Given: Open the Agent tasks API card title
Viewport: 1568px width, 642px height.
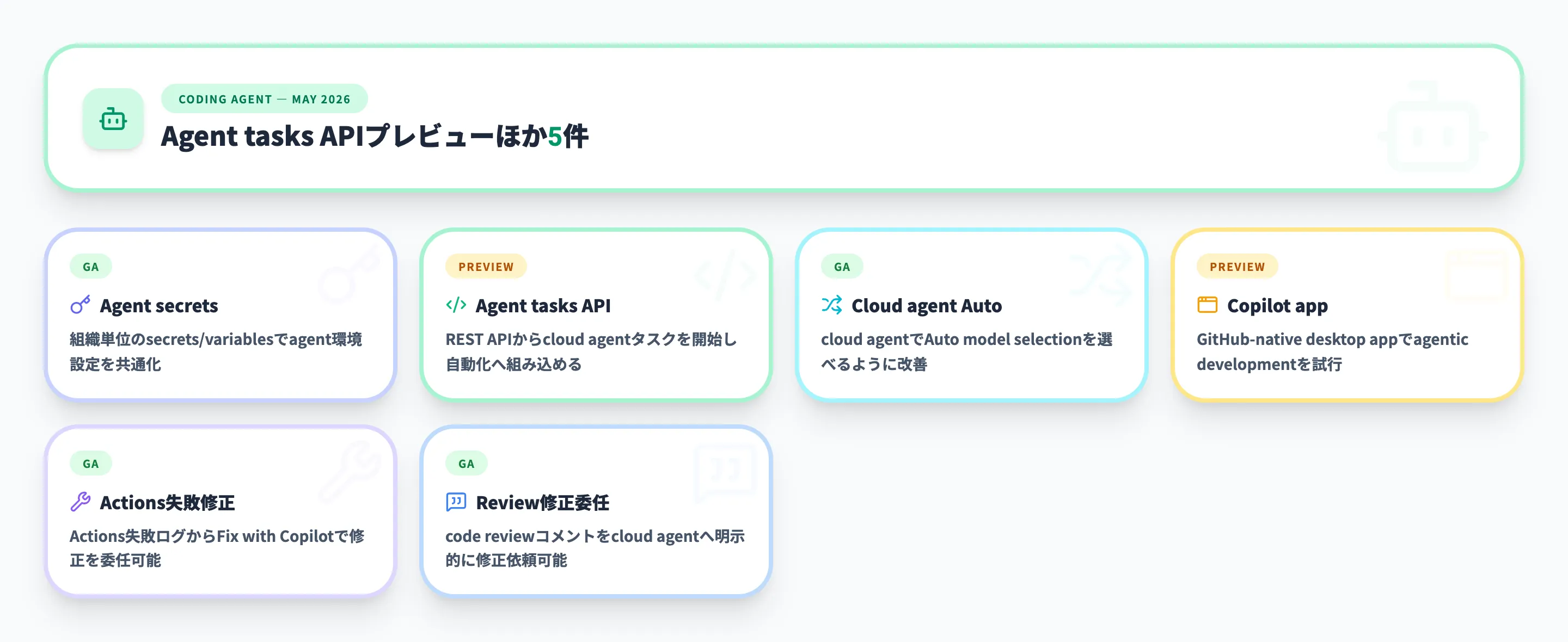Looking at the screenshot, I should click(x=543, y=305).
